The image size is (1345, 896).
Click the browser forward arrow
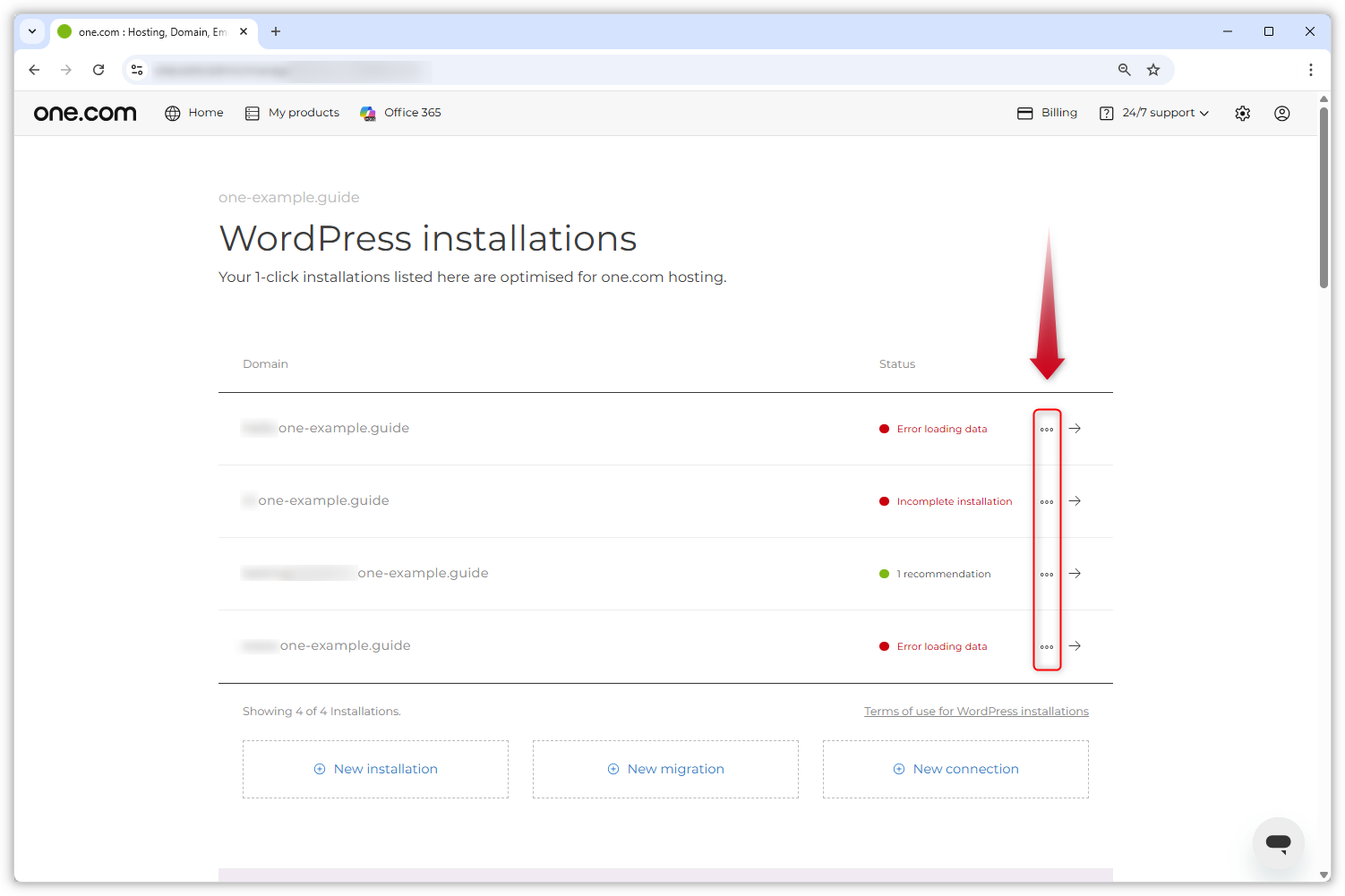66,70
